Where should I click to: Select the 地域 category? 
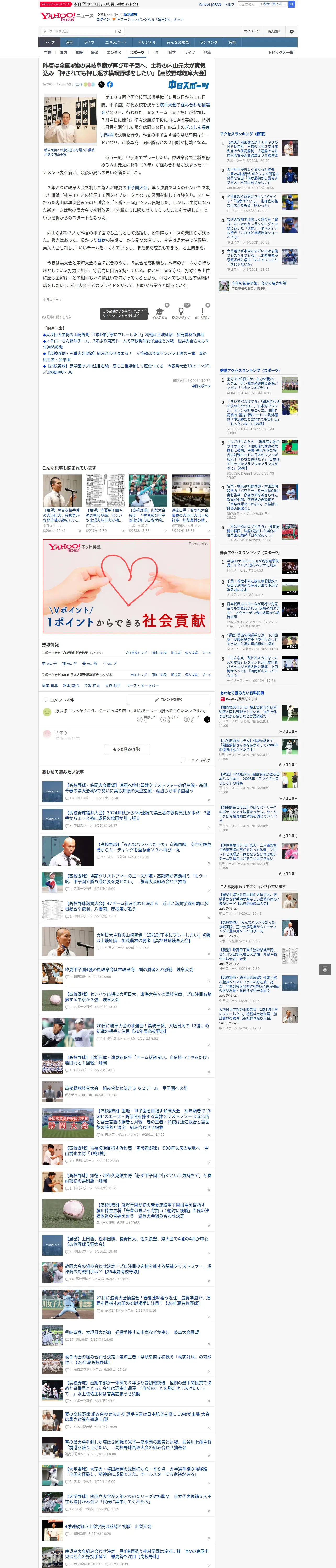click(x=207, y=52)
